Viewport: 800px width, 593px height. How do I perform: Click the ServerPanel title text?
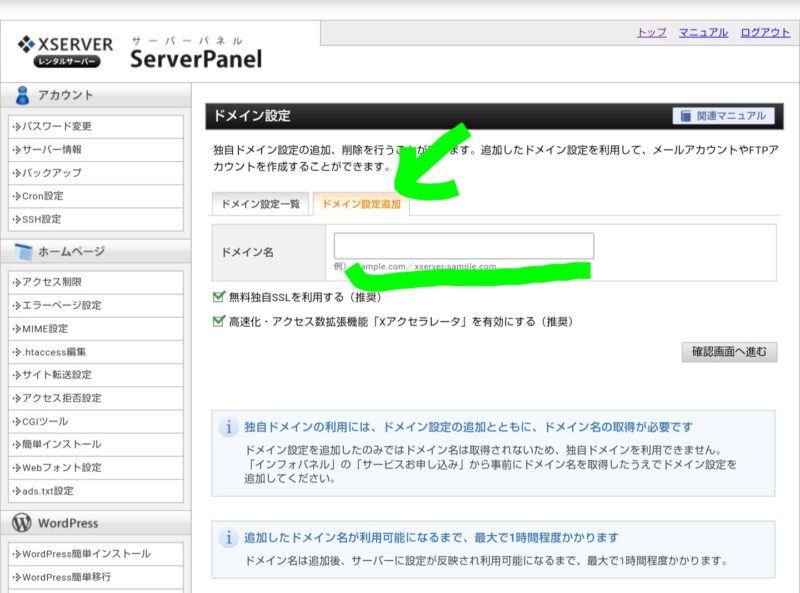pos(196,59)
